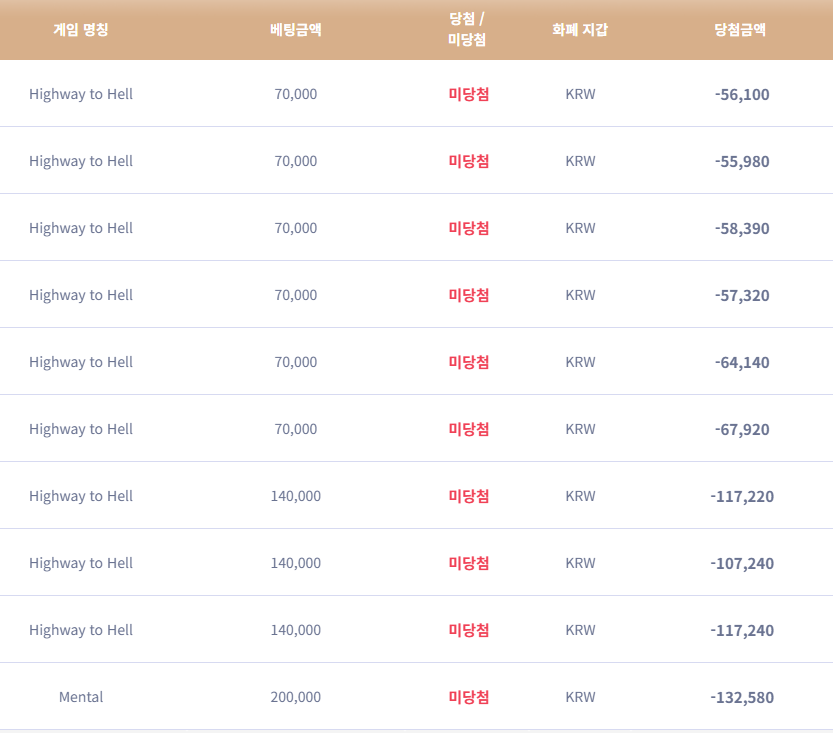Click the -58,390 winnings amount
833x733 pixels.
tap(742, 228)
